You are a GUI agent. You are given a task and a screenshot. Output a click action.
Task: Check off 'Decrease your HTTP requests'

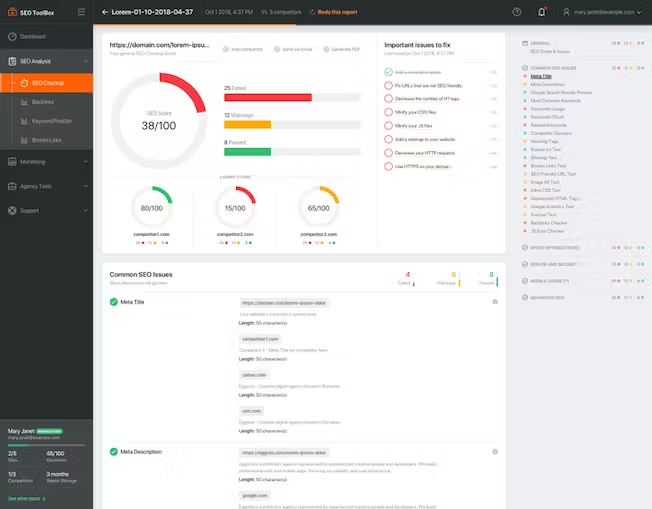(388, 153)
